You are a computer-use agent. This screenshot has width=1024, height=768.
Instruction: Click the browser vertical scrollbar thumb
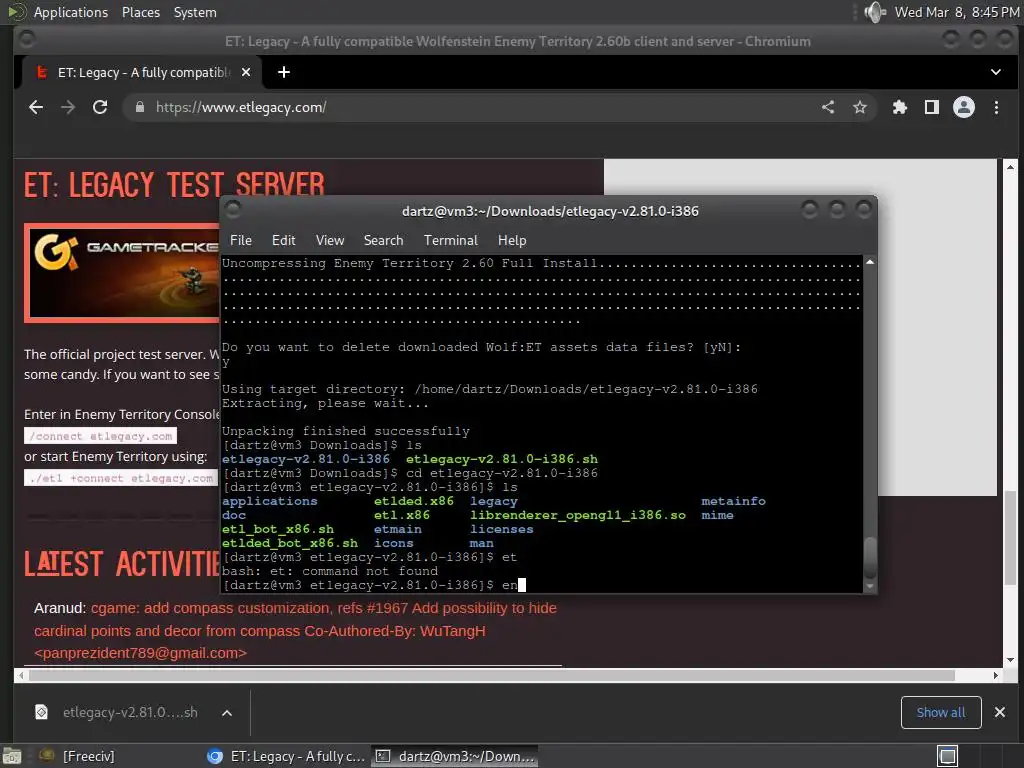[1010, 537]
